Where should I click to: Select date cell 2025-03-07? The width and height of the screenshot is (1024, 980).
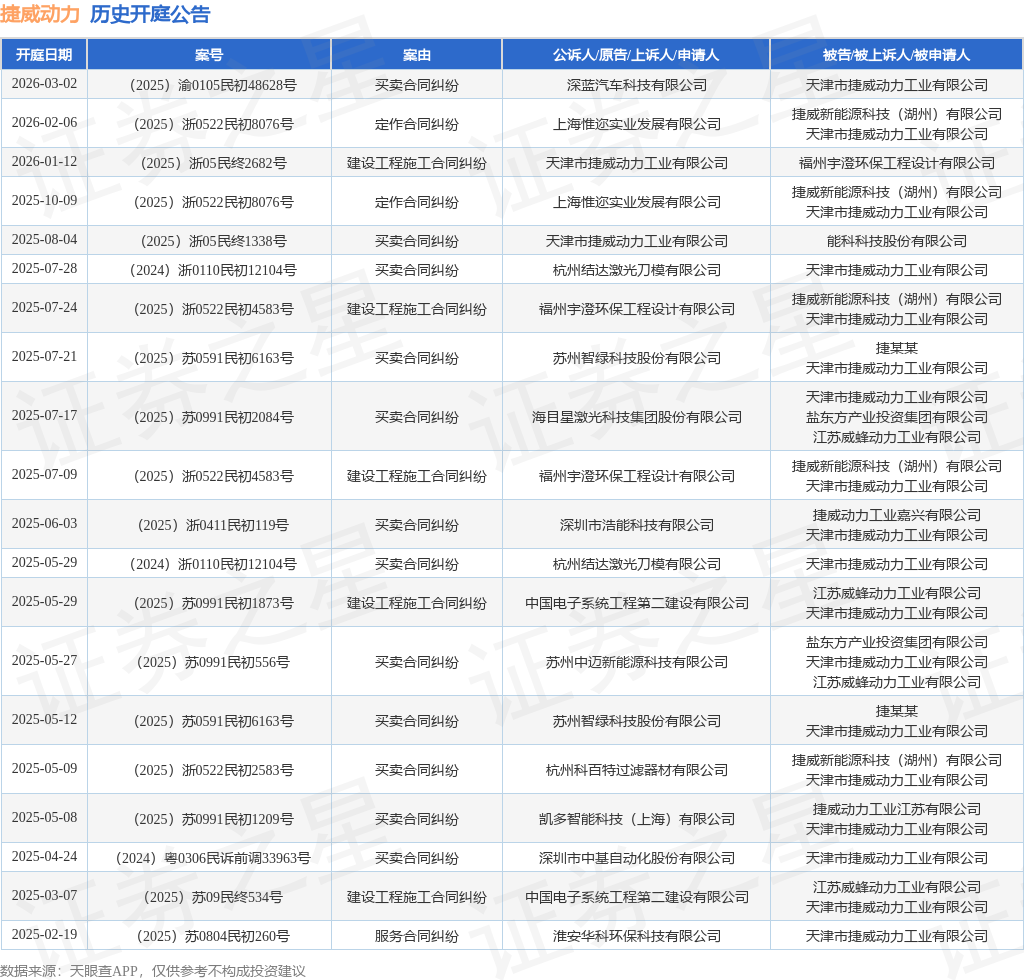tap(44, 896)
